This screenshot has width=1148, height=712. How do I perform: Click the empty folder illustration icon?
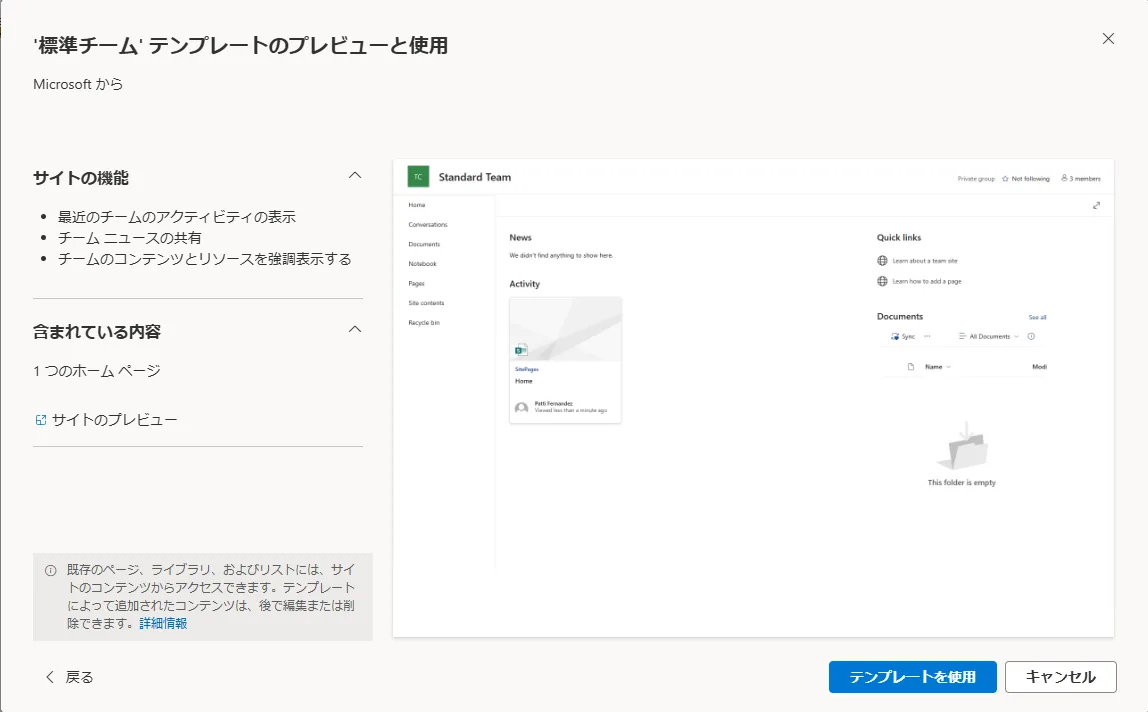tap(963, 446)
